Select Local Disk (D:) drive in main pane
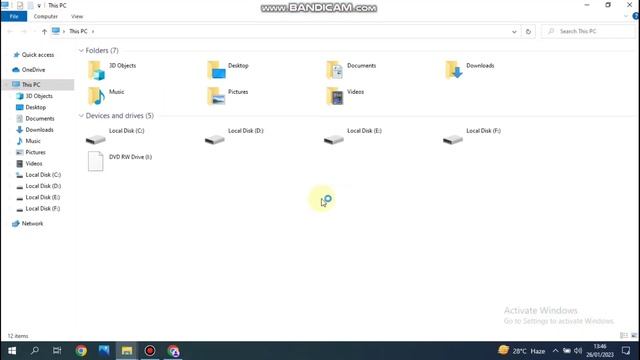640x360 pixels. (234, 136)
